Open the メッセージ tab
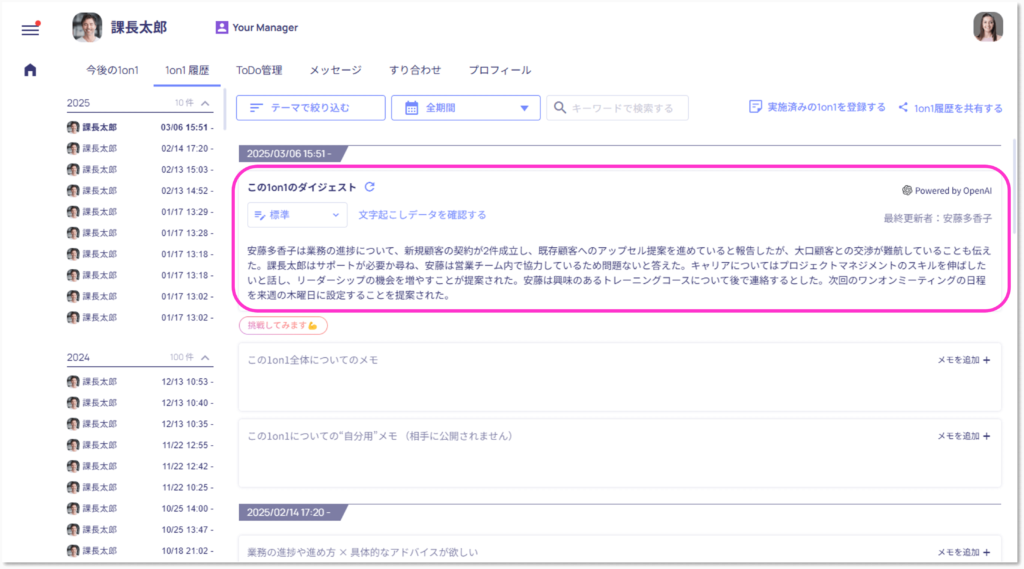 click(336, 70)
